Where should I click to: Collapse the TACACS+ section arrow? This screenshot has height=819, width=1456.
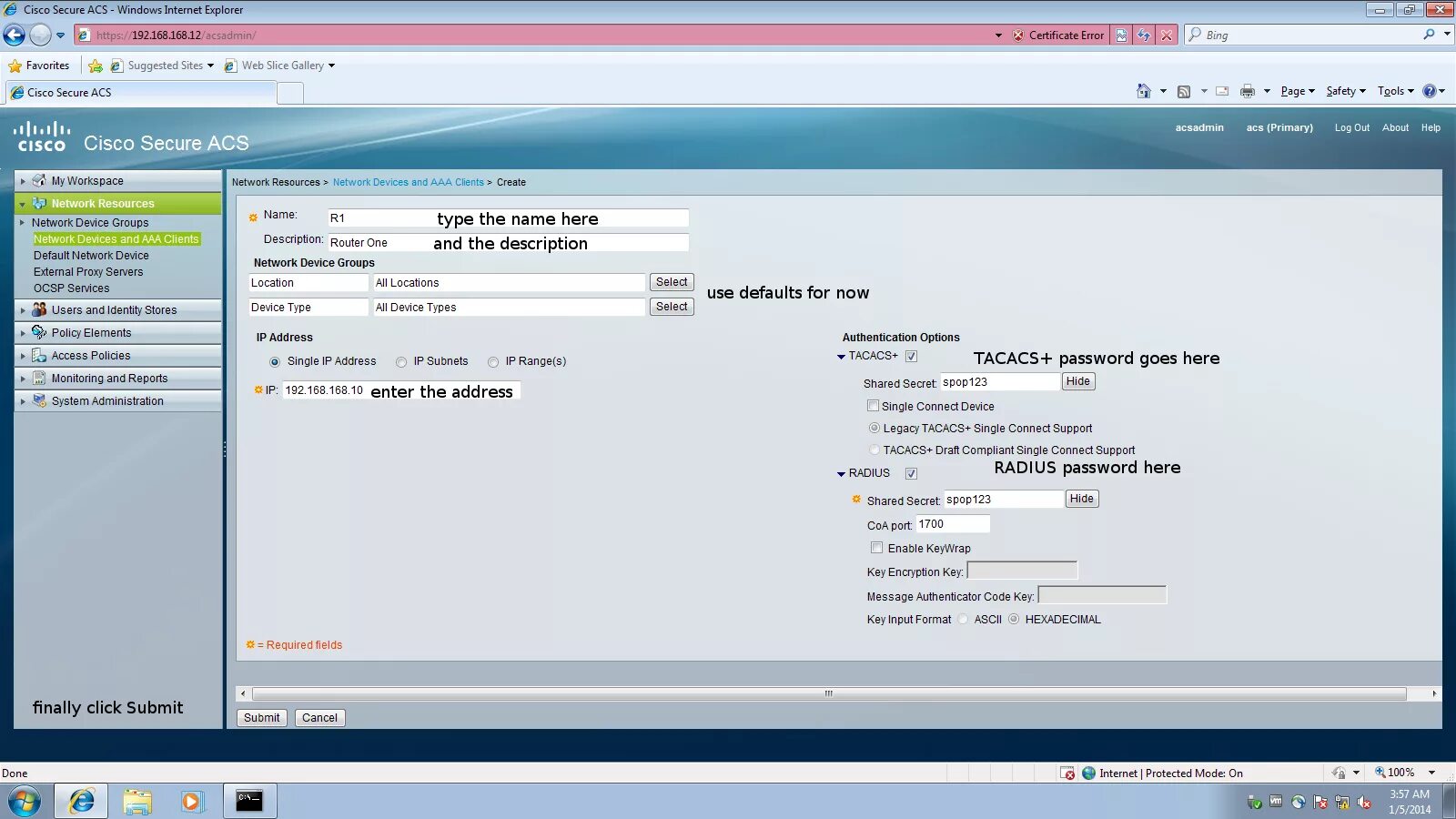pos(841,357)
